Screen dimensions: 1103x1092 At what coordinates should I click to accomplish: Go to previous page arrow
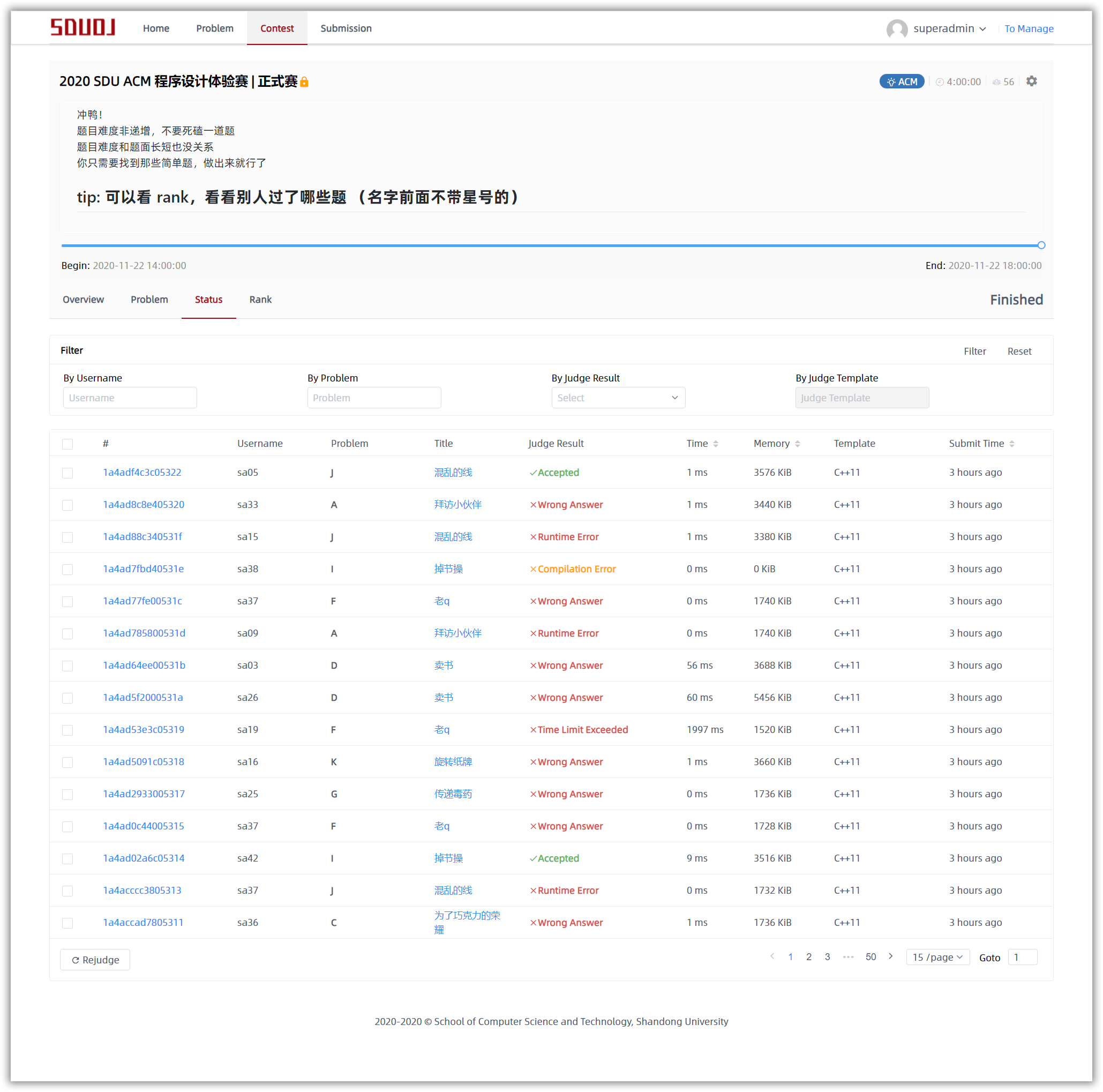pyautogui.click(x=772, y=956)
